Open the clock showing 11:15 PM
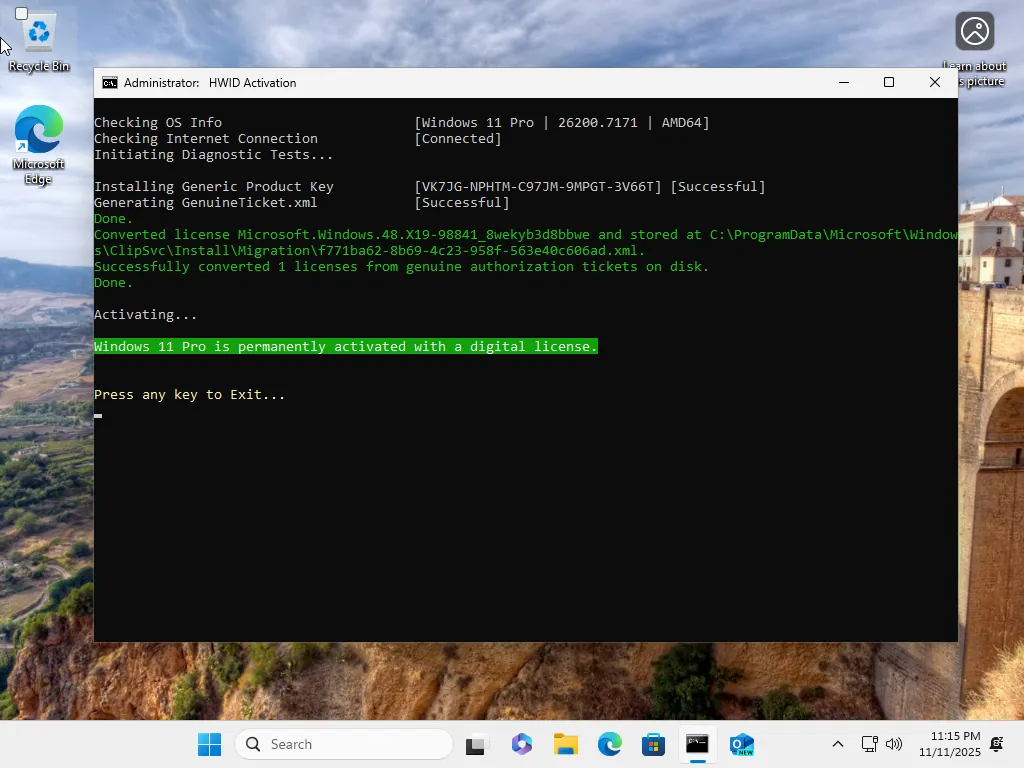1024x768 pixels. click(950, 744)
